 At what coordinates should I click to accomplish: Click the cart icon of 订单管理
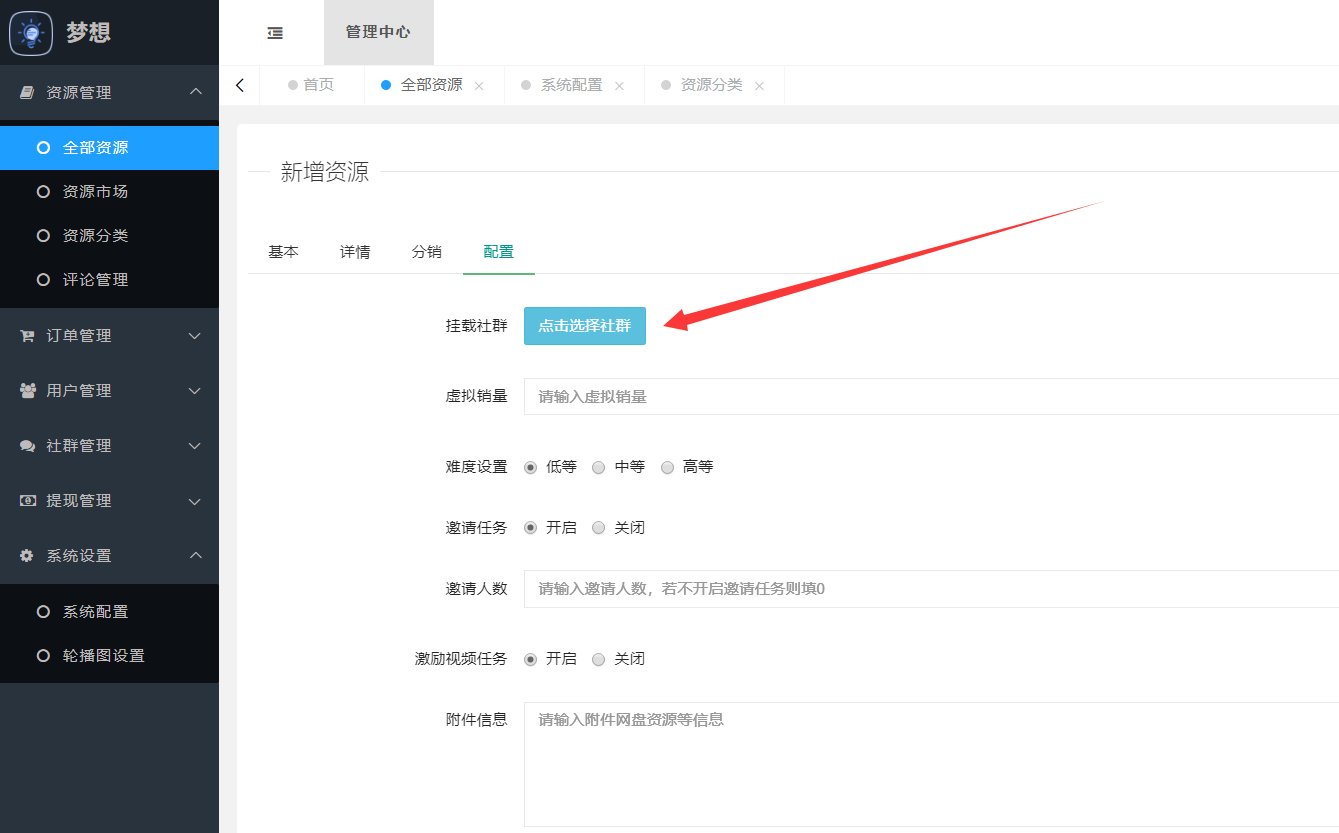pyautogui.click(x=27, y=336)
